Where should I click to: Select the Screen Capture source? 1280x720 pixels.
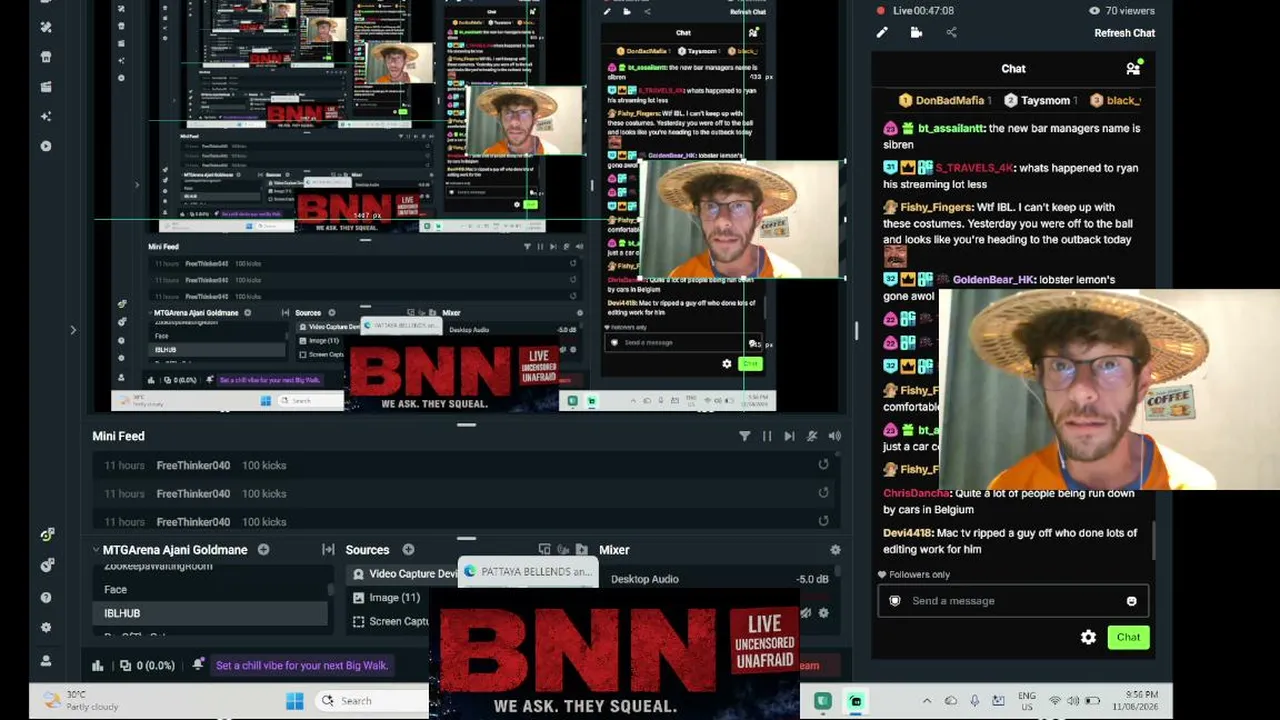coord(392,621)
